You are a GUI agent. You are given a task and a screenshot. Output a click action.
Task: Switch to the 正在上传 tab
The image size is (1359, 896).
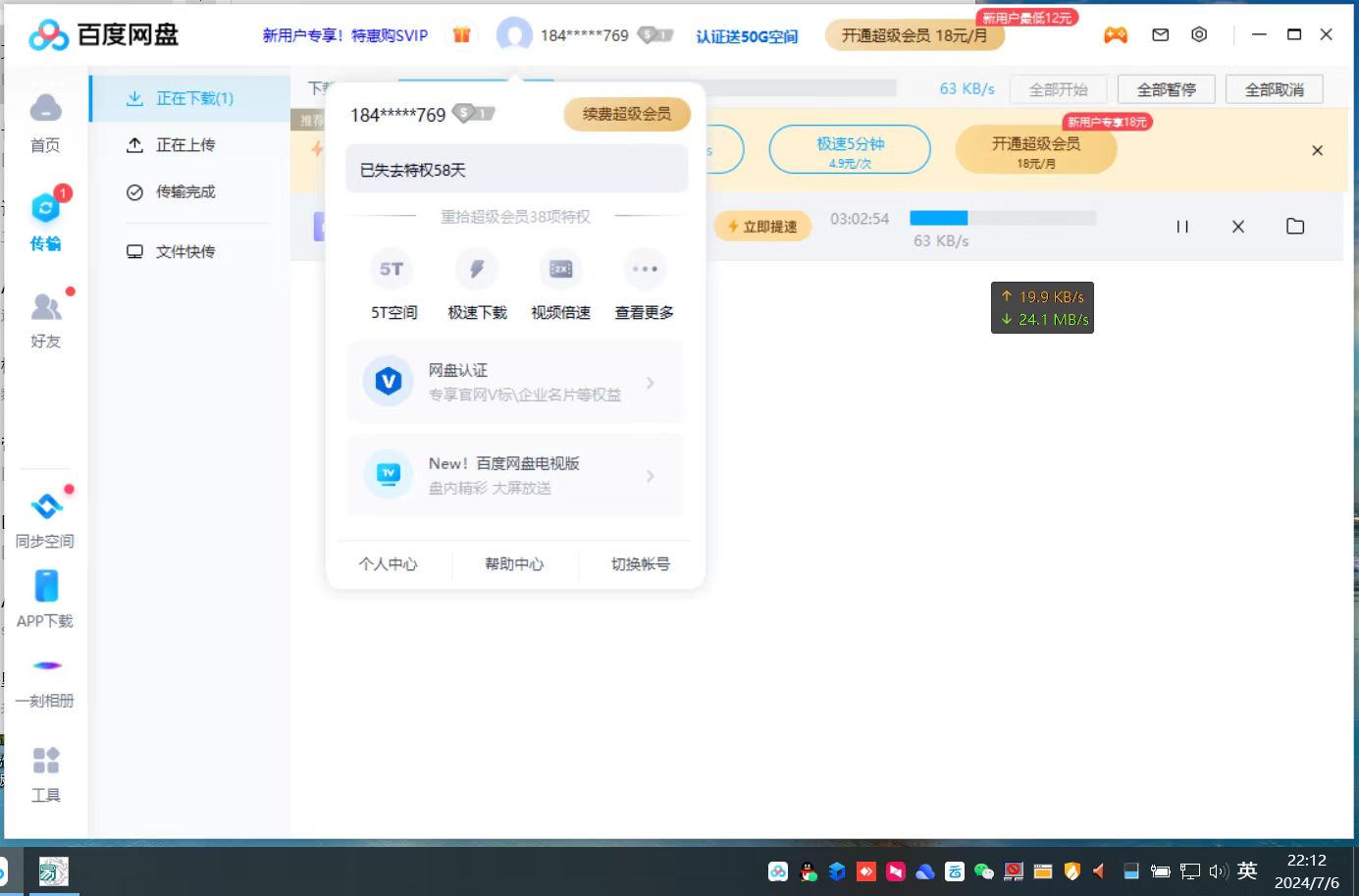(x=190, y=145)
